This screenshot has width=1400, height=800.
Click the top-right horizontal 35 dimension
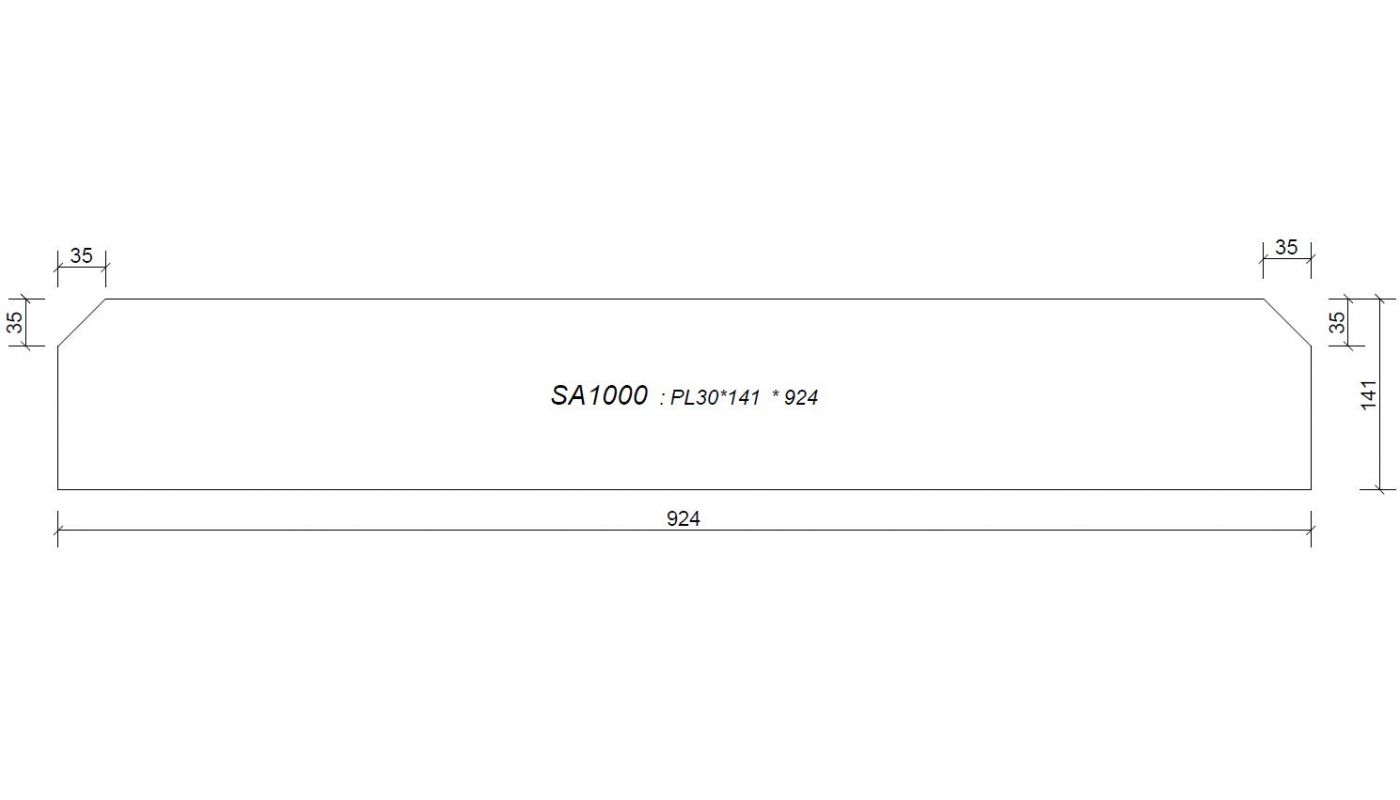pyautogui.click(x=1286, y=247)
